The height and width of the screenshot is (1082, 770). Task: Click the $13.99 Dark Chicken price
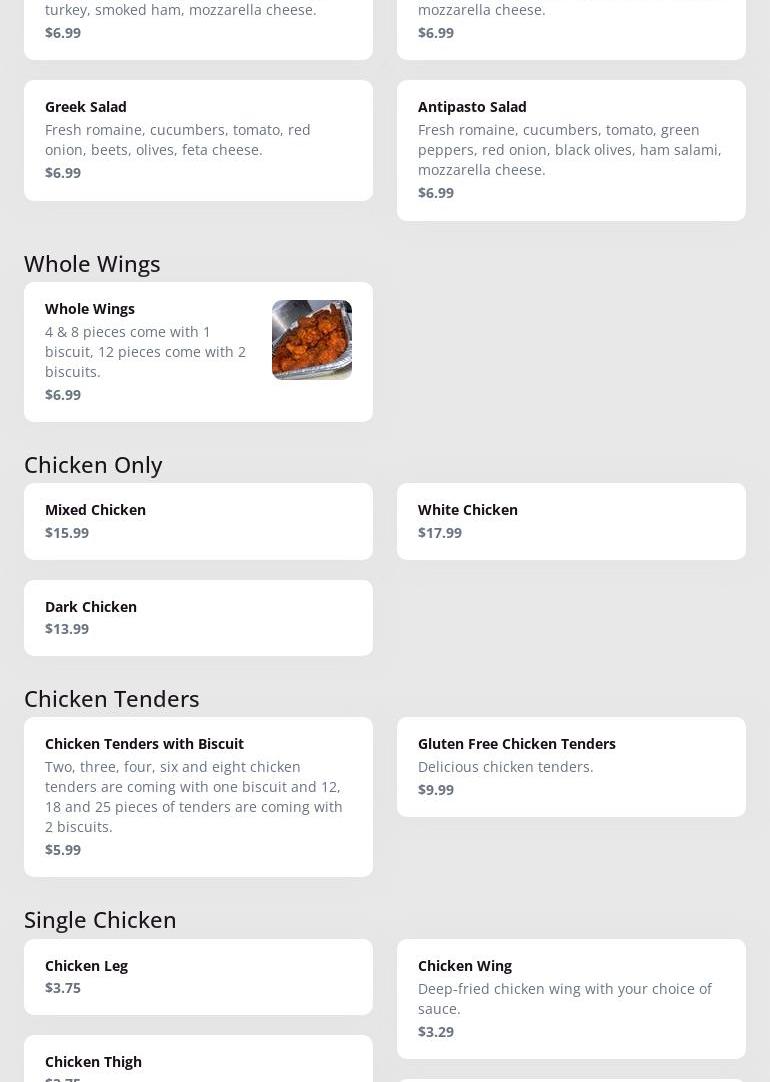click(67, 629)
